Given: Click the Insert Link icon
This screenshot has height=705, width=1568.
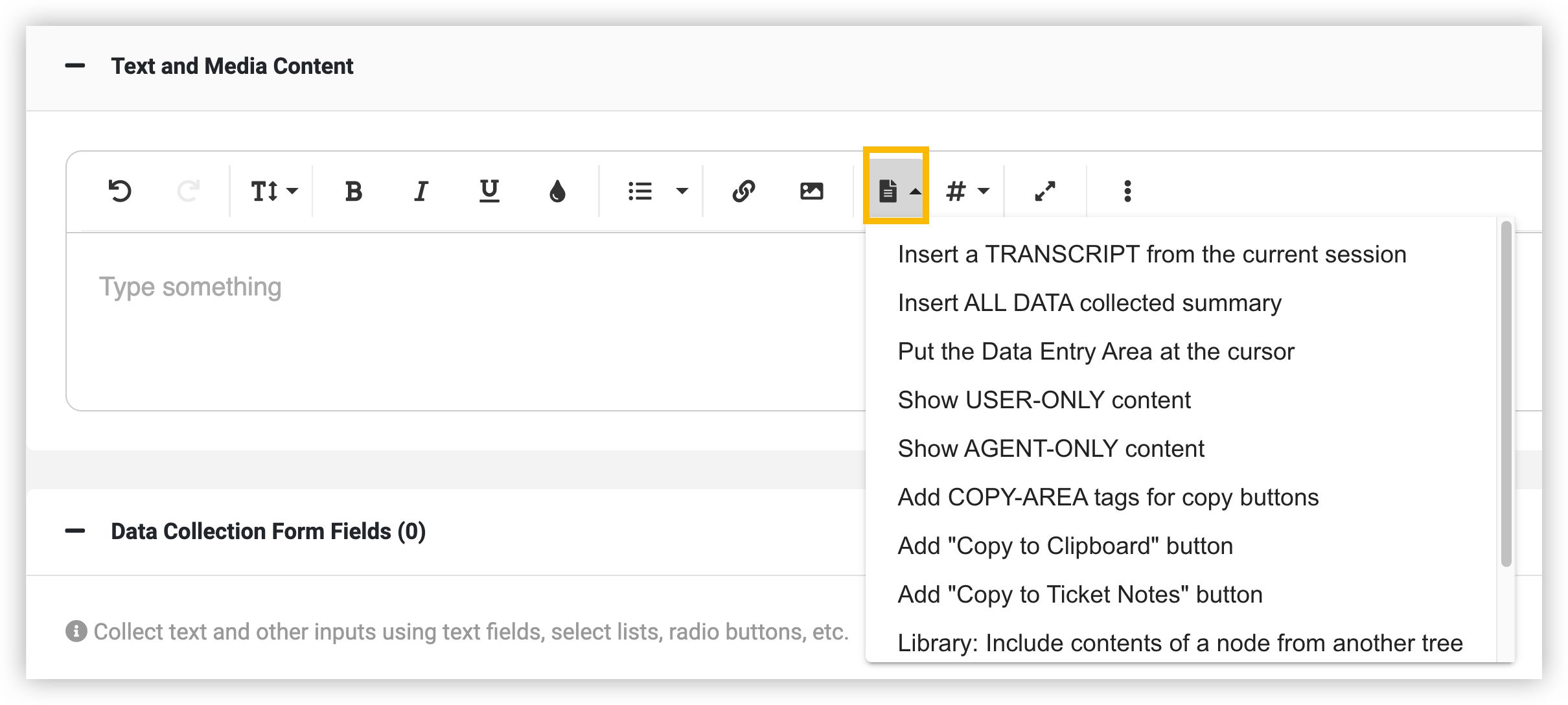Looking at the screenshot, I should (744, 191).
